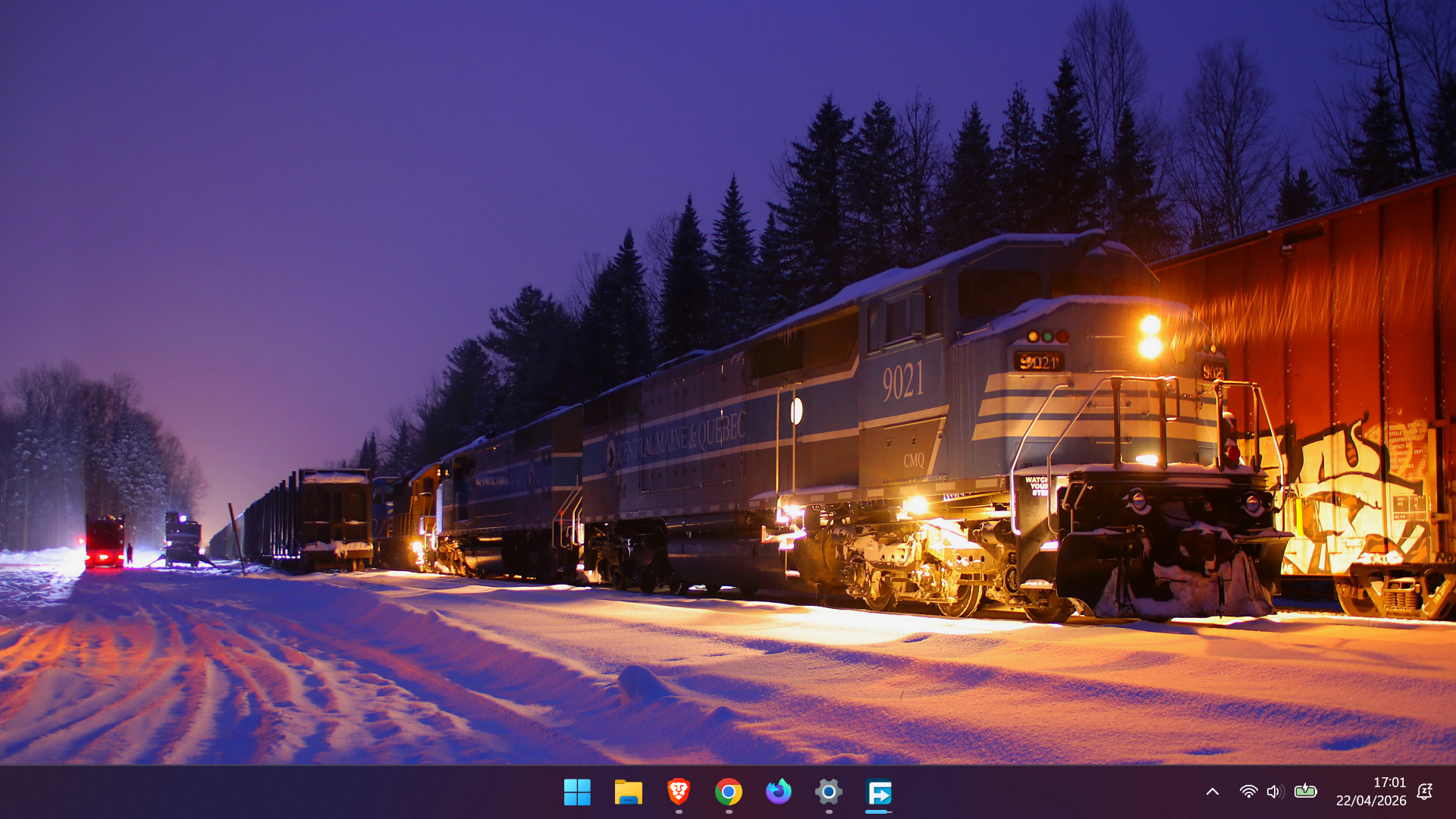The image size is (1456, 819).
Task: Open the do-not-disturb notification bell
Action: 1425,792
